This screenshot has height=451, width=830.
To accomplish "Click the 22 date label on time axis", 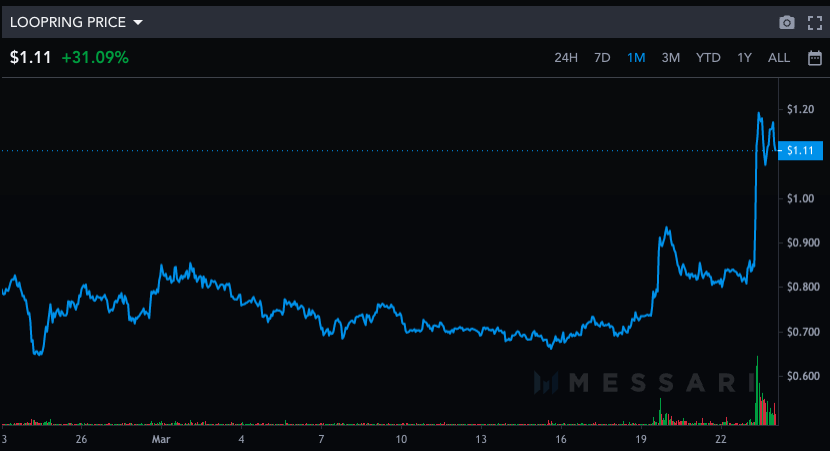I will coord(720,439).
